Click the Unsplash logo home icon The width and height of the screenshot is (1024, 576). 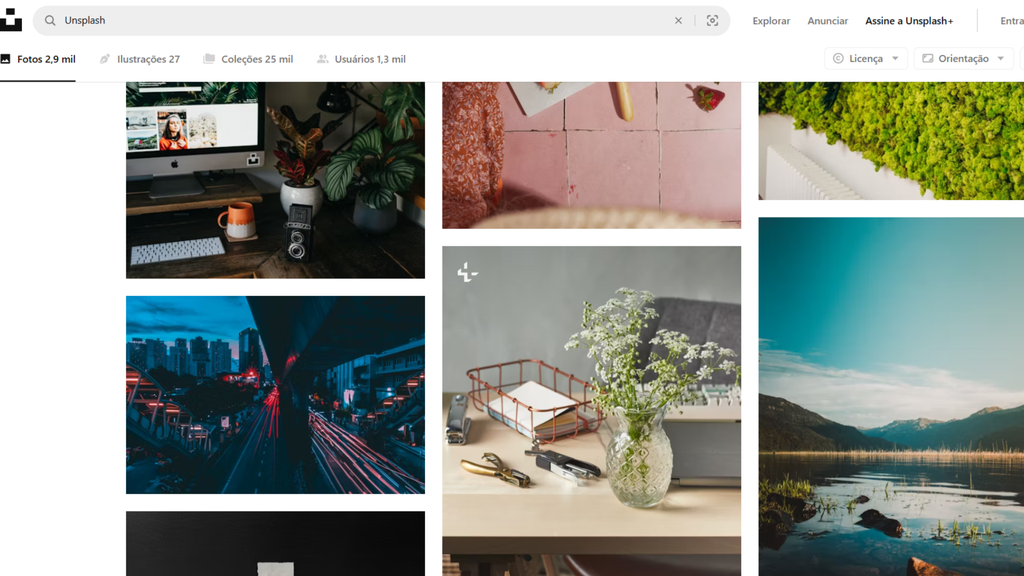pos(10,20)
